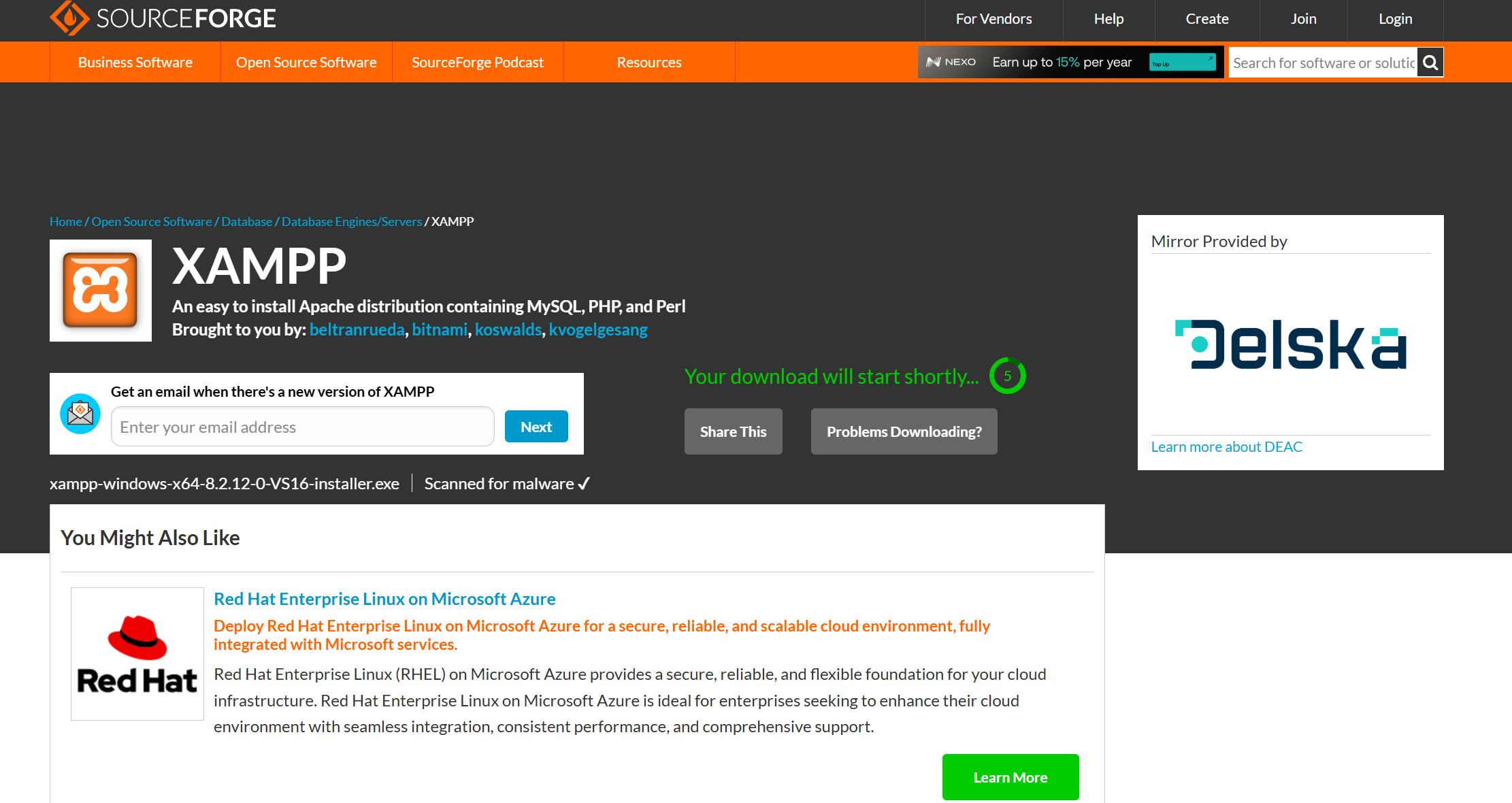Click the XAMPP orange app icon
1512x803 pixels.
point(101,291)
